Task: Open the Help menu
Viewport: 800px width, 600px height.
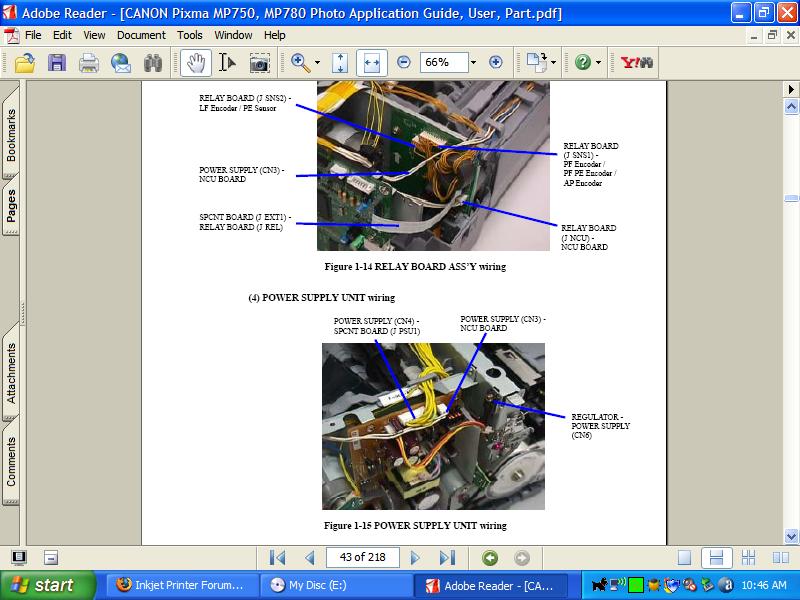Action: click(274, 35)
